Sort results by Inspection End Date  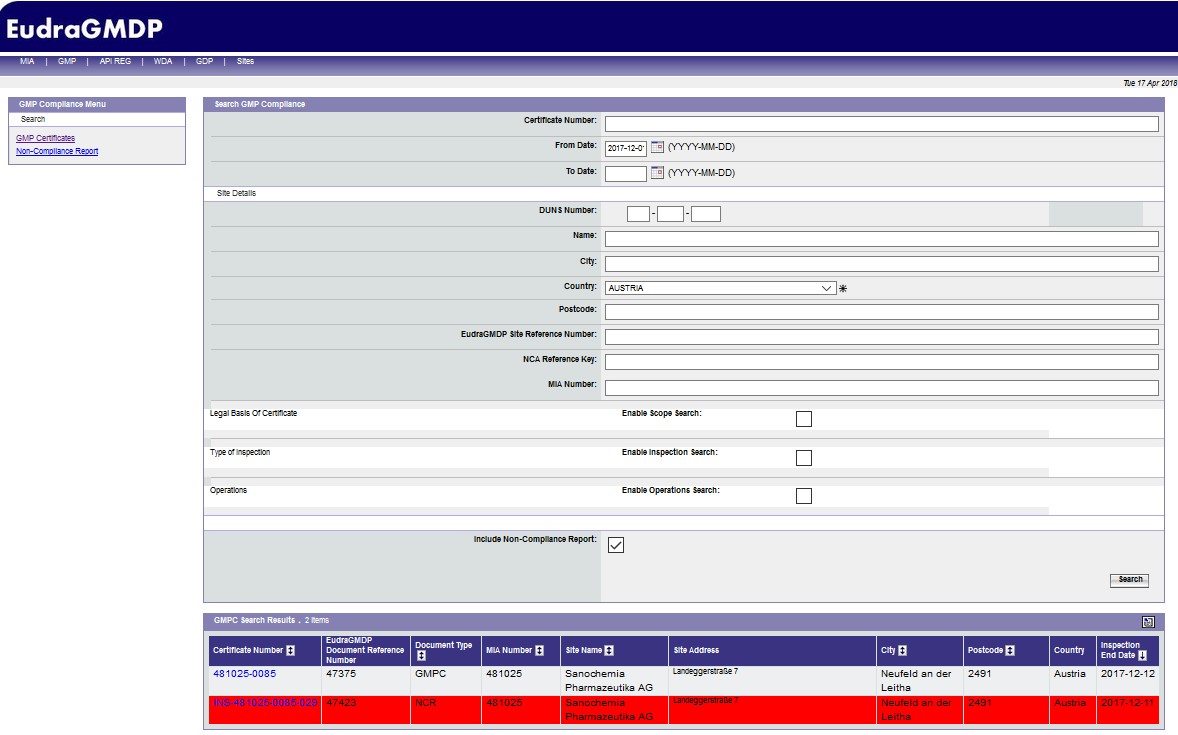tap(1142, 656)
